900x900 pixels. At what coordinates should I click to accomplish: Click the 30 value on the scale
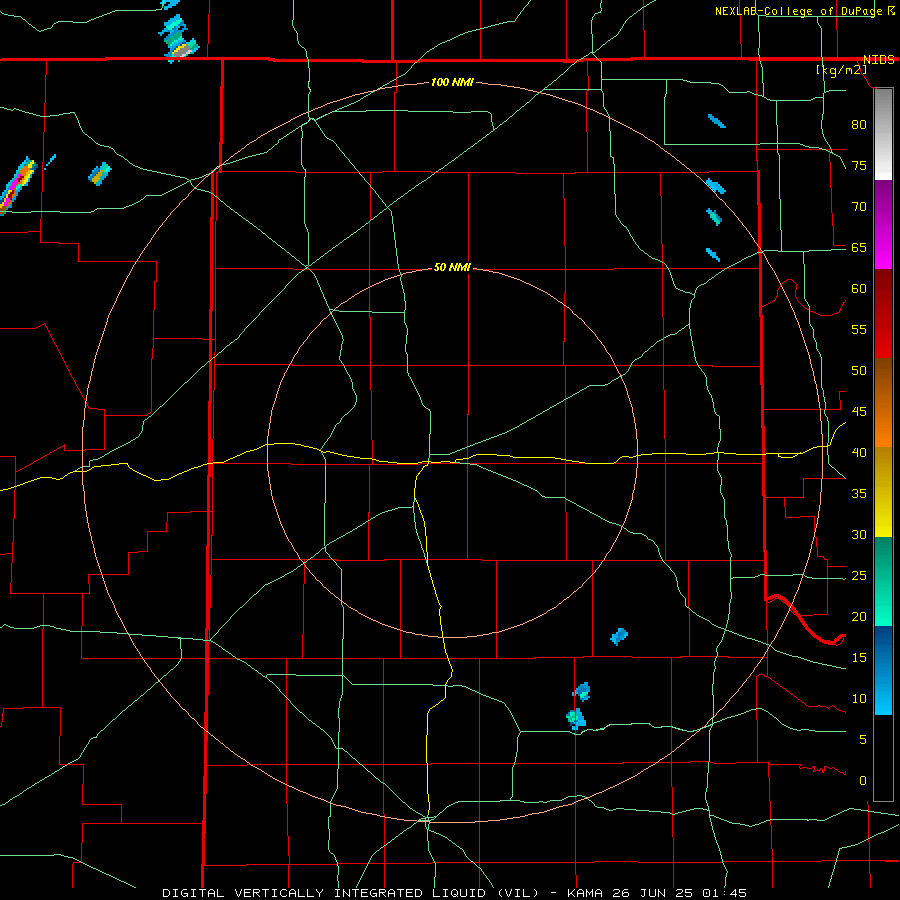pos(859,535)
